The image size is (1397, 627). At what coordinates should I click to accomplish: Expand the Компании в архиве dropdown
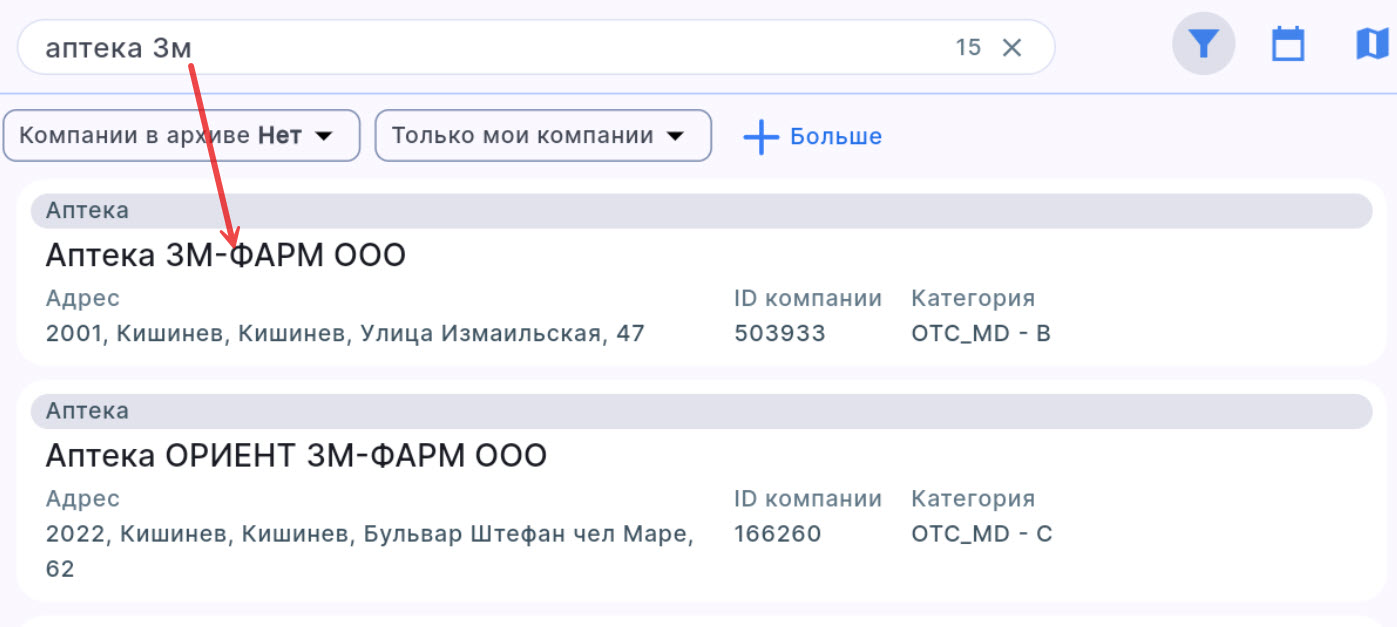(x=180, y=135)
